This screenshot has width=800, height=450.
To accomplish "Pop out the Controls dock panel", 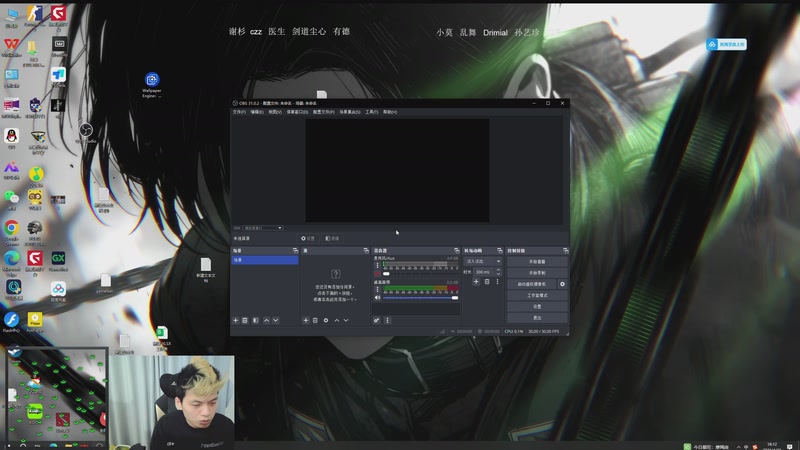I will [x=565, y=251].
